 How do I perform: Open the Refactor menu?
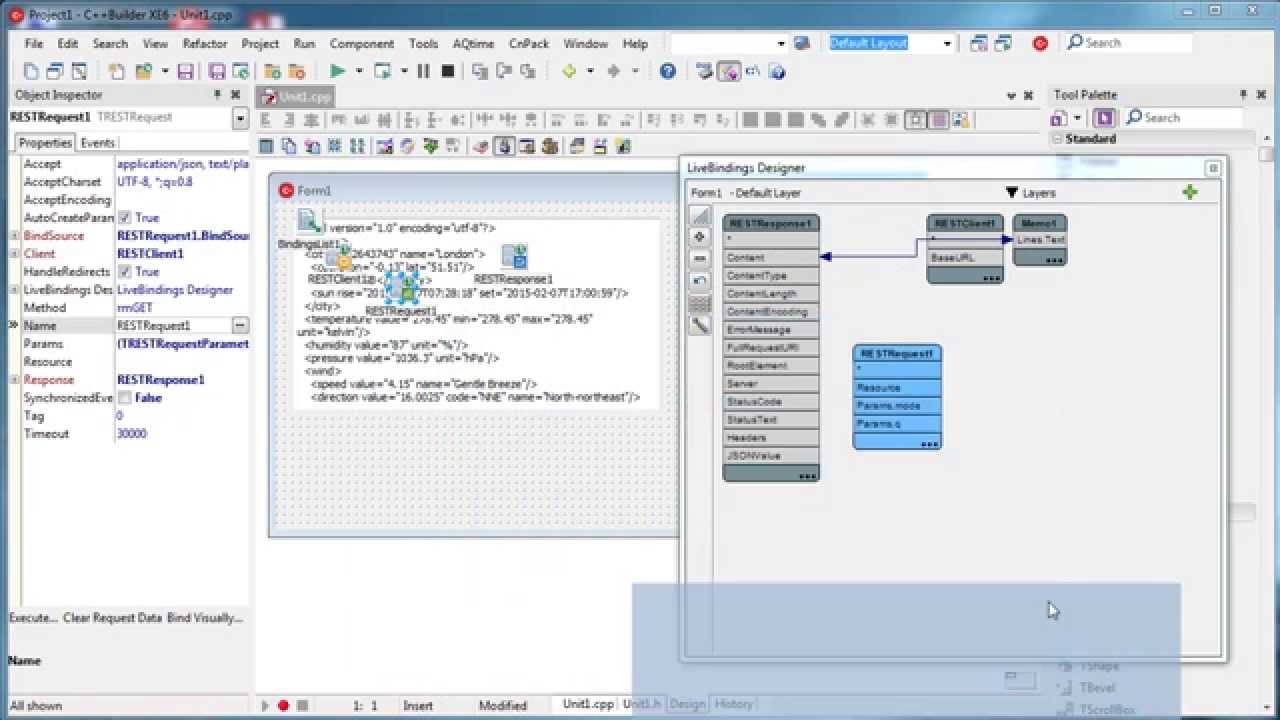205,44
